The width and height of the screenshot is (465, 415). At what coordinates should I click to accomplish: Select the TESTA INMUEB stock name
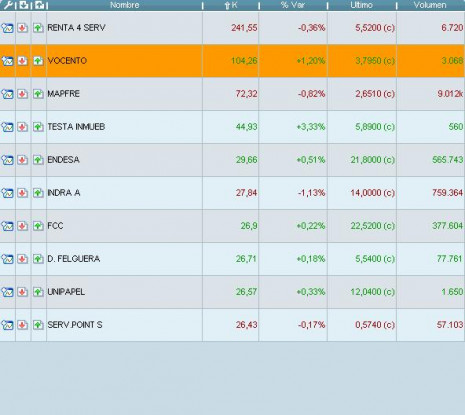pos(76,127)
